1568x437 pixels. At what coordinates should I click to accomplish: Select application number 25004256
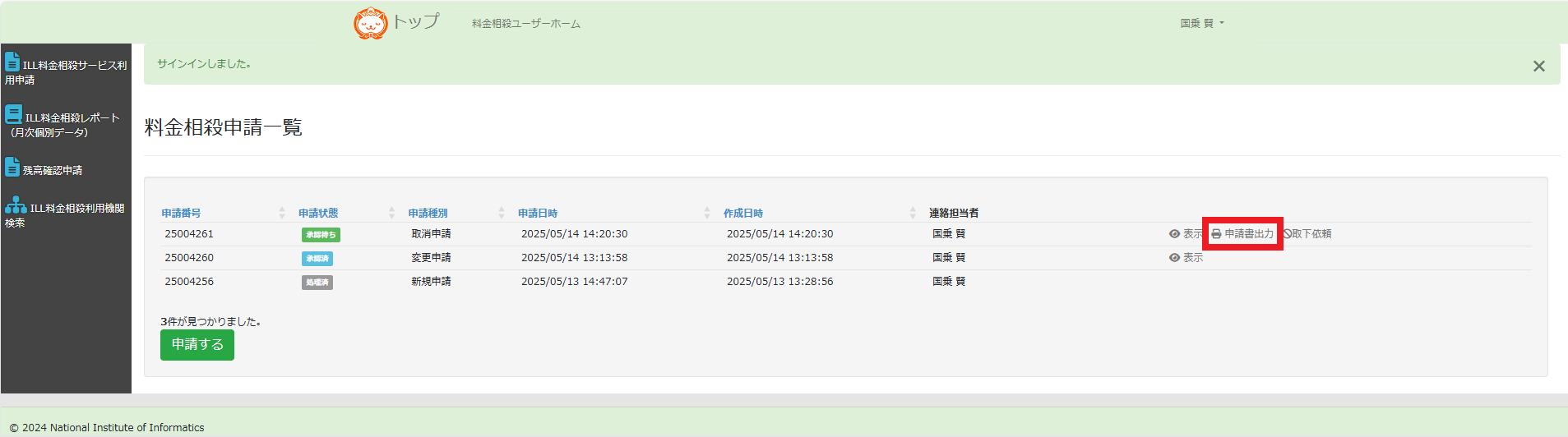(189, 282)
